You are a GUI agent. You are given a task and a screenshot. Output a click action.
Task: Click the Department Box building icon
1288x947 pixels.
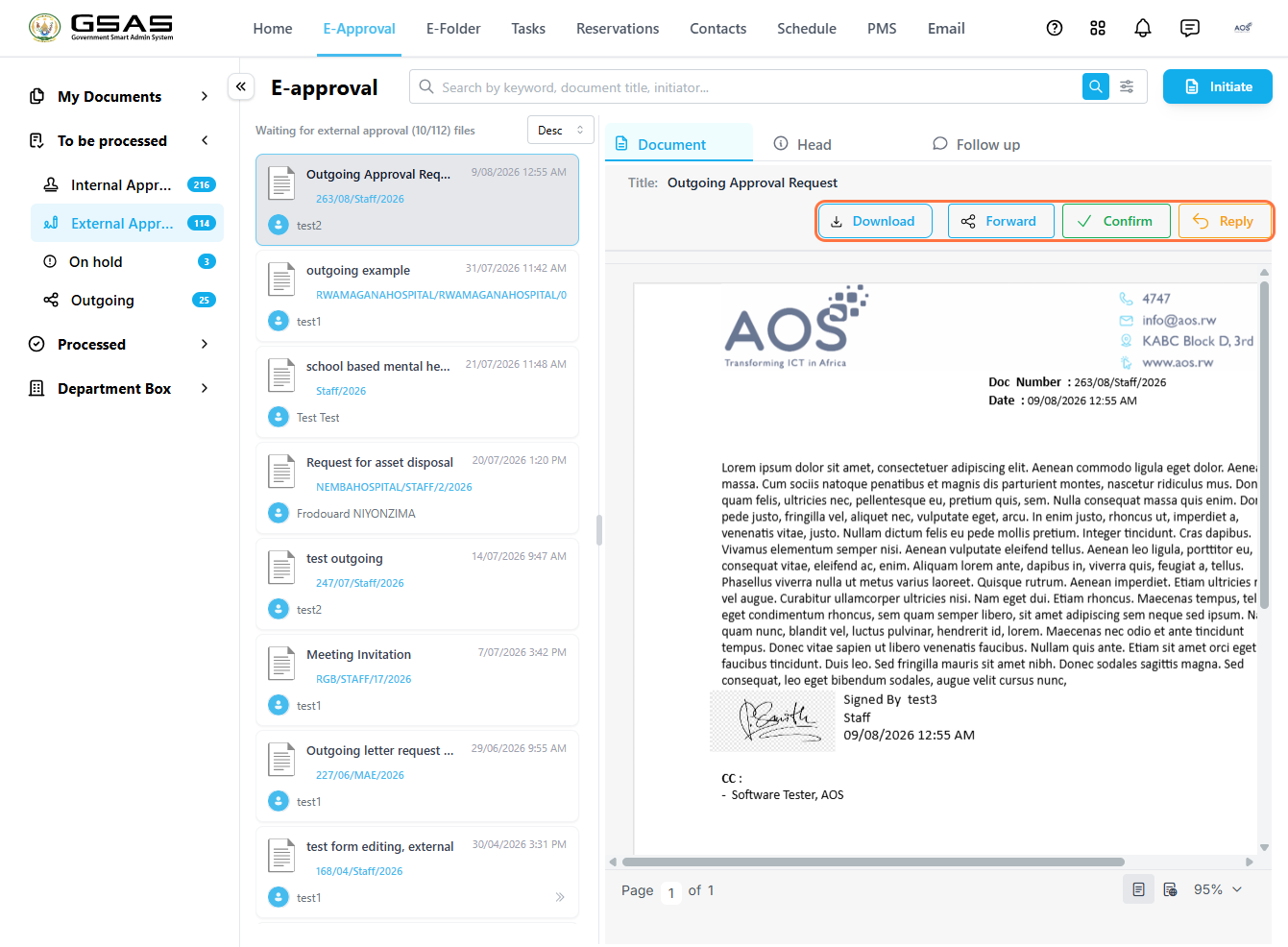tap(37, 388)
